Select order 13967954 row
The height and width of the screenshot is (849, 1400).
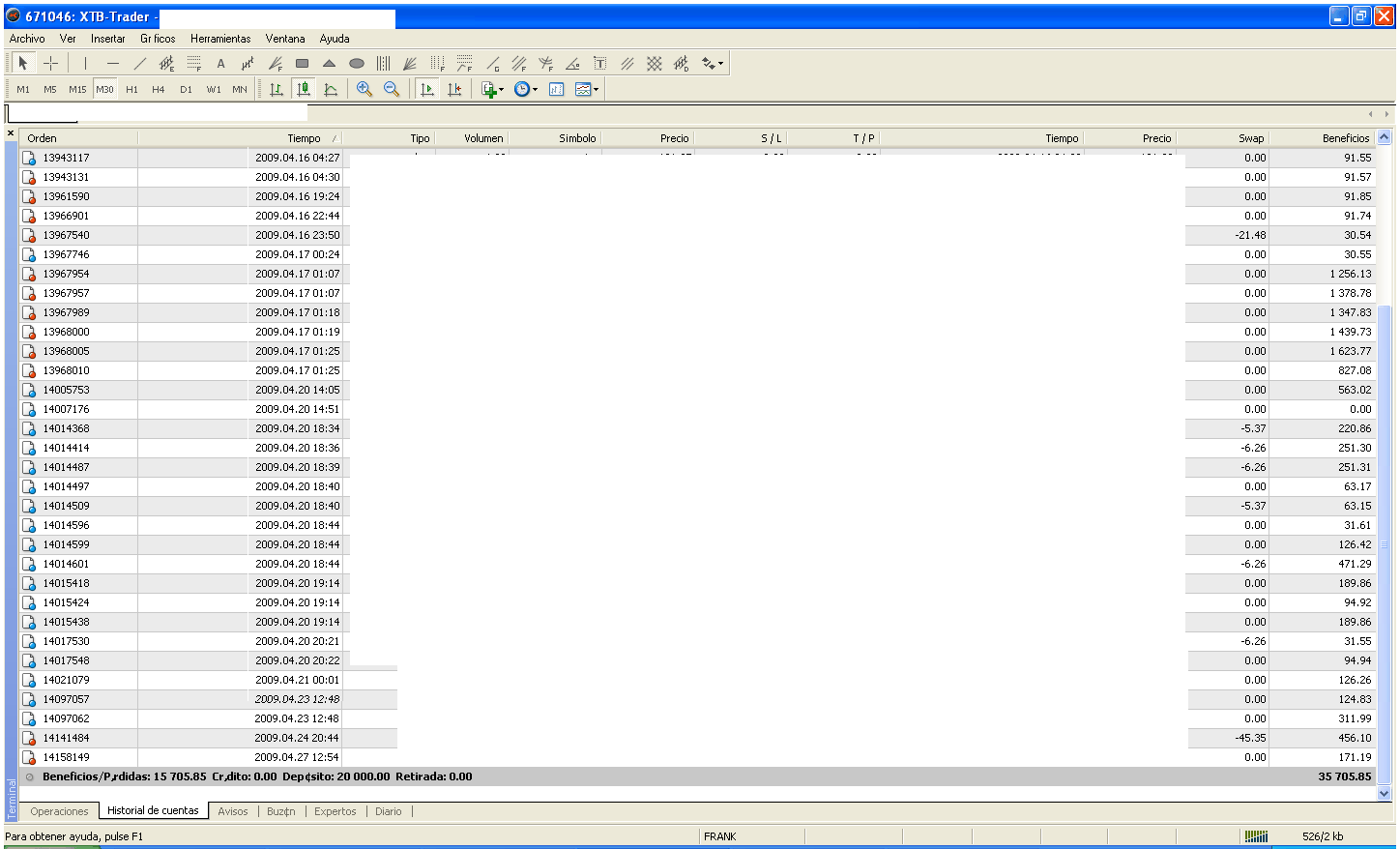[x=66, y=274]
